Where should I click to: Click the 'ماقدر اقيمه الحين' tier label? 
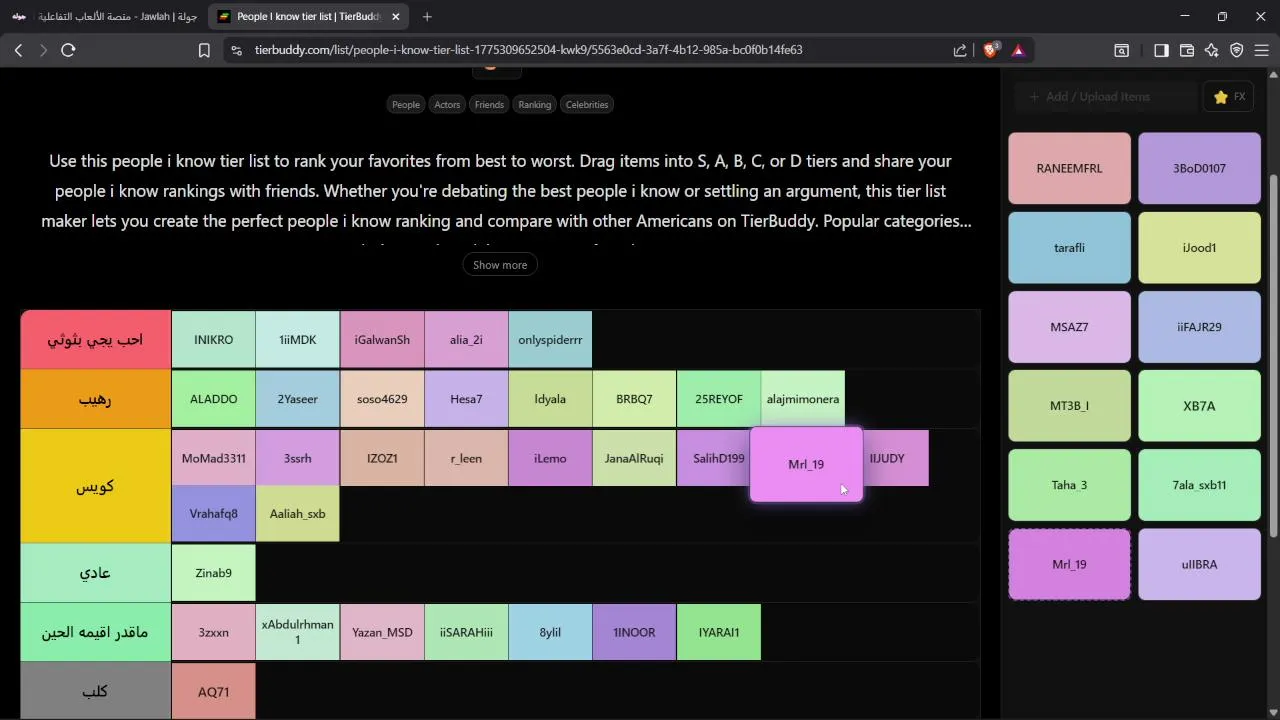pyautogui.click(x=95, y=632)
